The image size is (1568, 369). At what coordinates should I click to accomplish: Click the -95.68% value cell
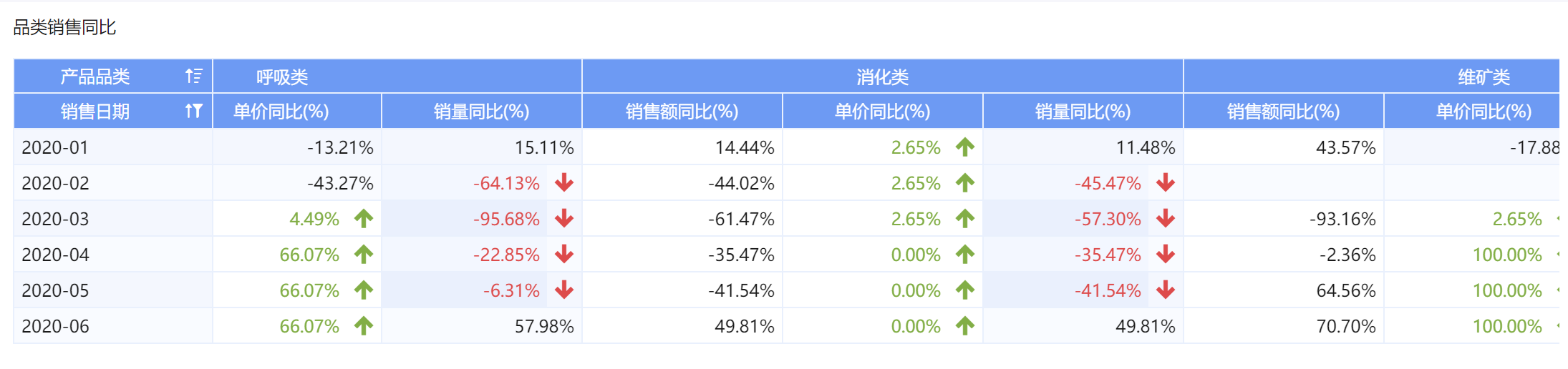(506, 220)
